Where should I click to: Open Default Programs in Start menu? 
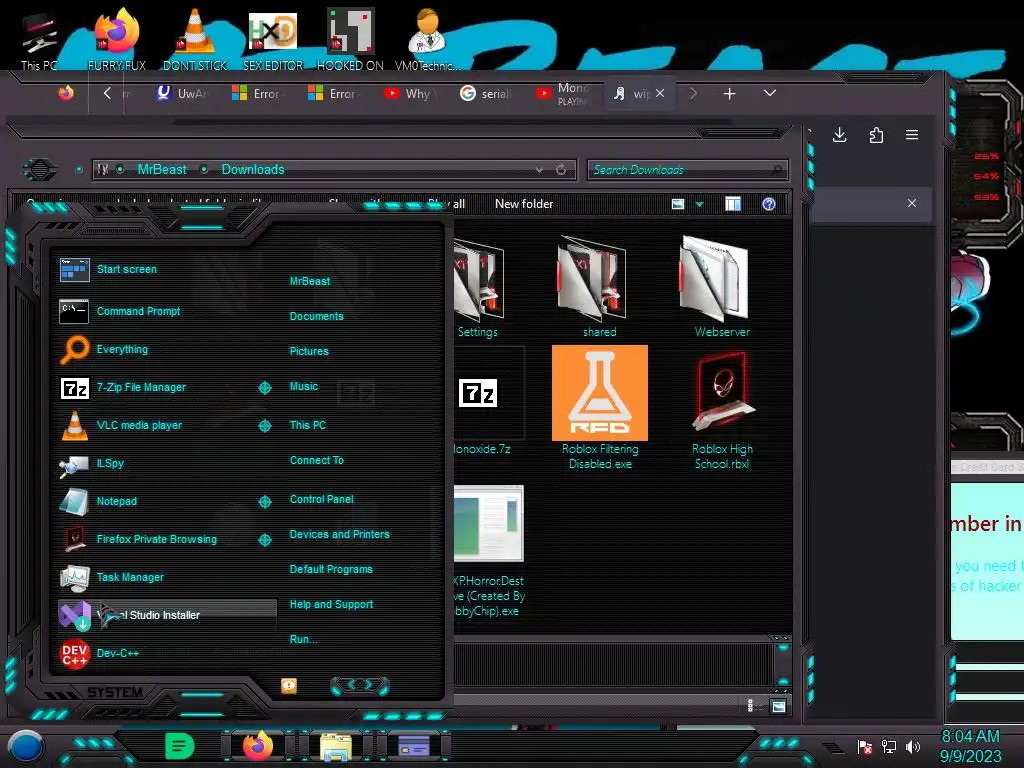coord(330,569)
